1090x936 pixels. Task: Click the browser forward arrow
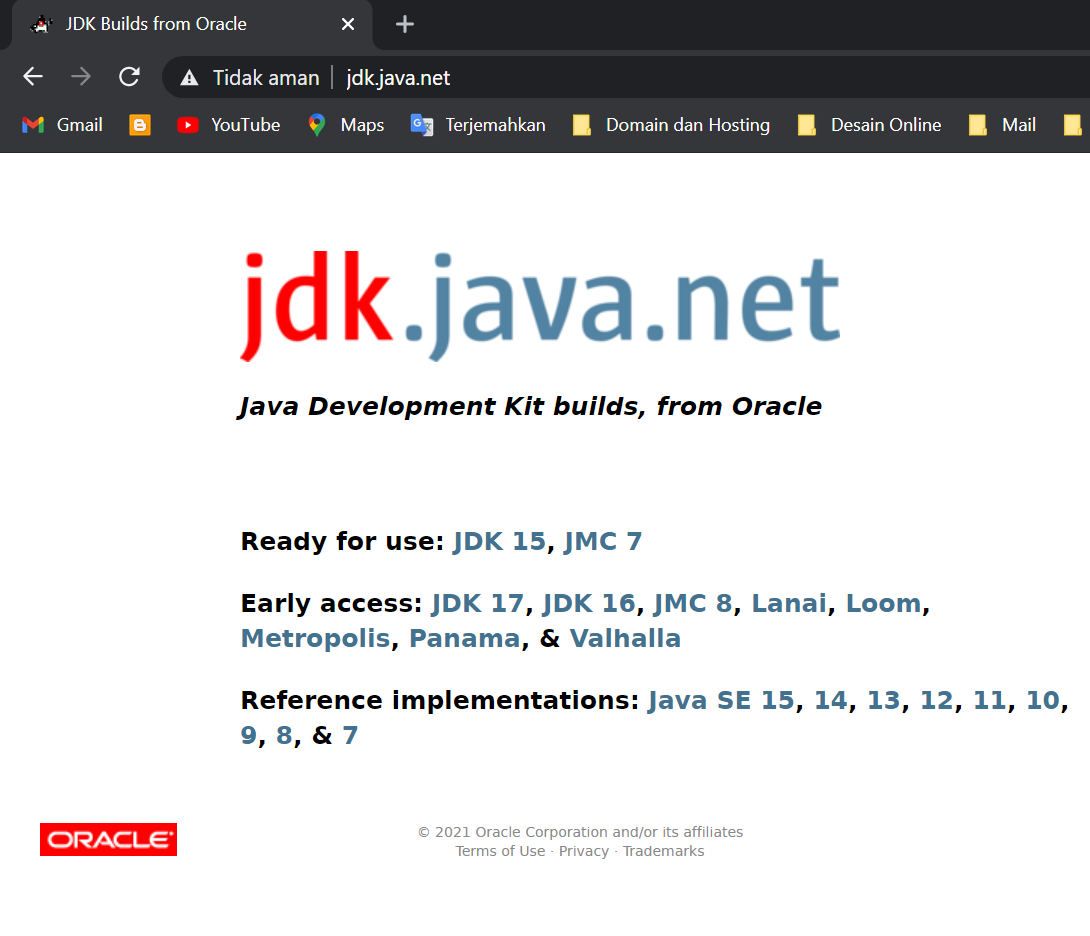(81, 76)
